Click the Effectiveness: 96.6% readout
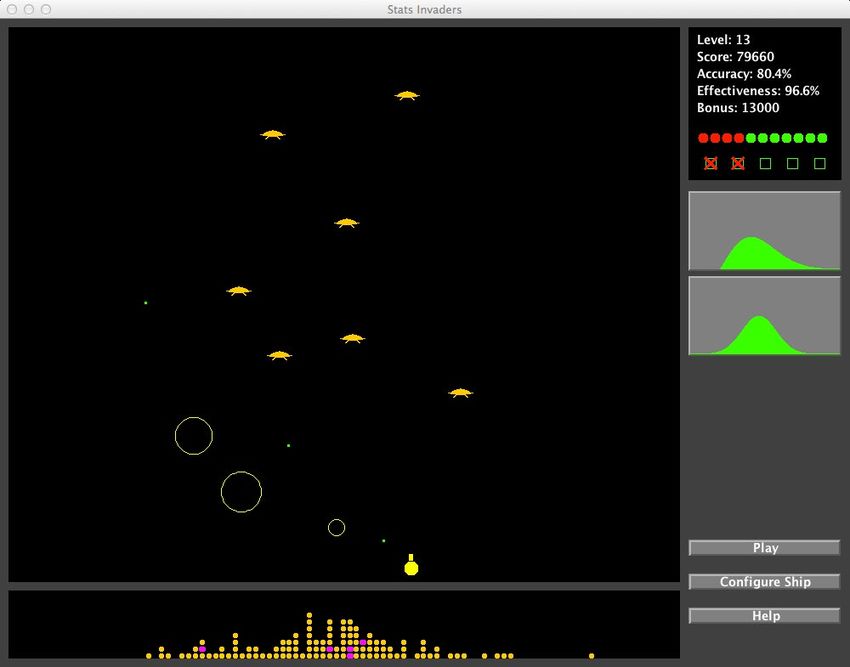Image resolution: width=850 pixels, height=667 pixels. tap(758, 91)
